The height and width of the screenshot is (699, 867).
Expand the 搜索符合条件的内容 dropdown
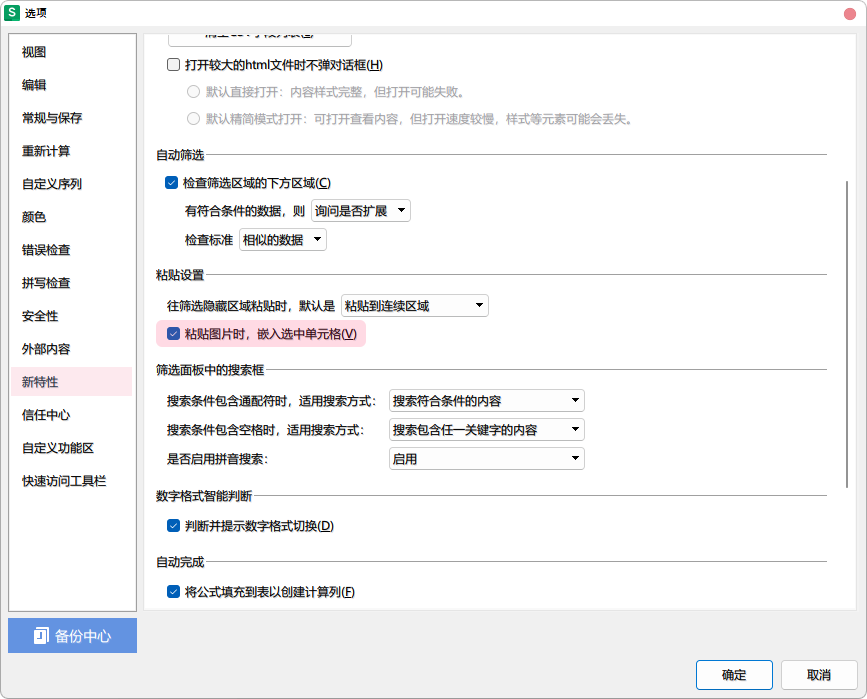(486, 401)
